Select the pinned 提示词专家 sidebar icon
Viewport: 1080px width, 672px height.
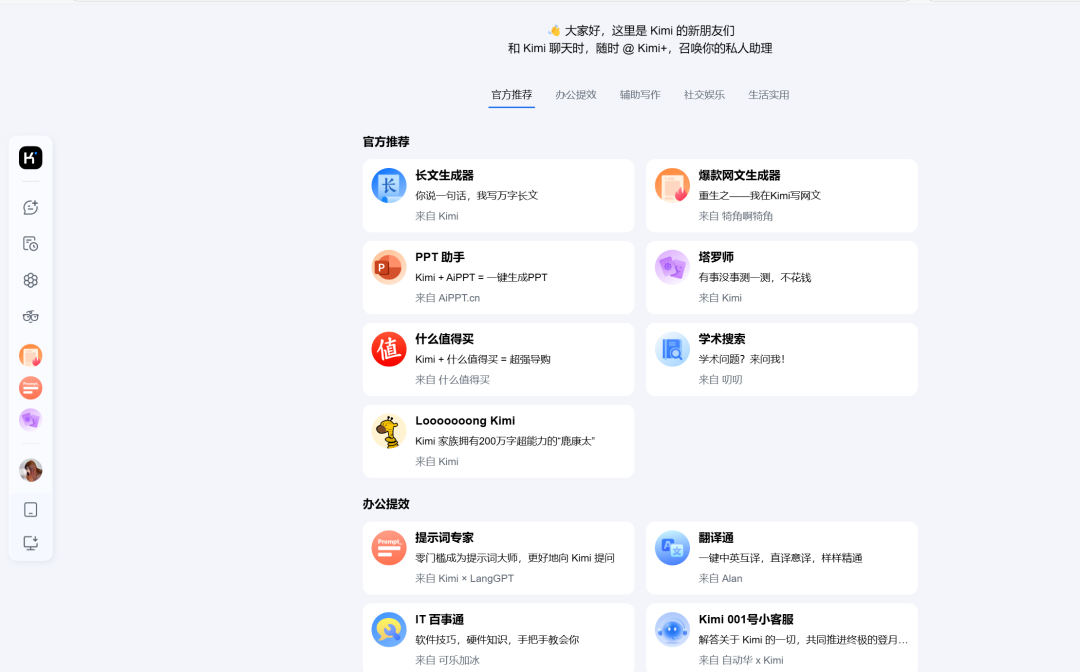click(x=30, y=388)
